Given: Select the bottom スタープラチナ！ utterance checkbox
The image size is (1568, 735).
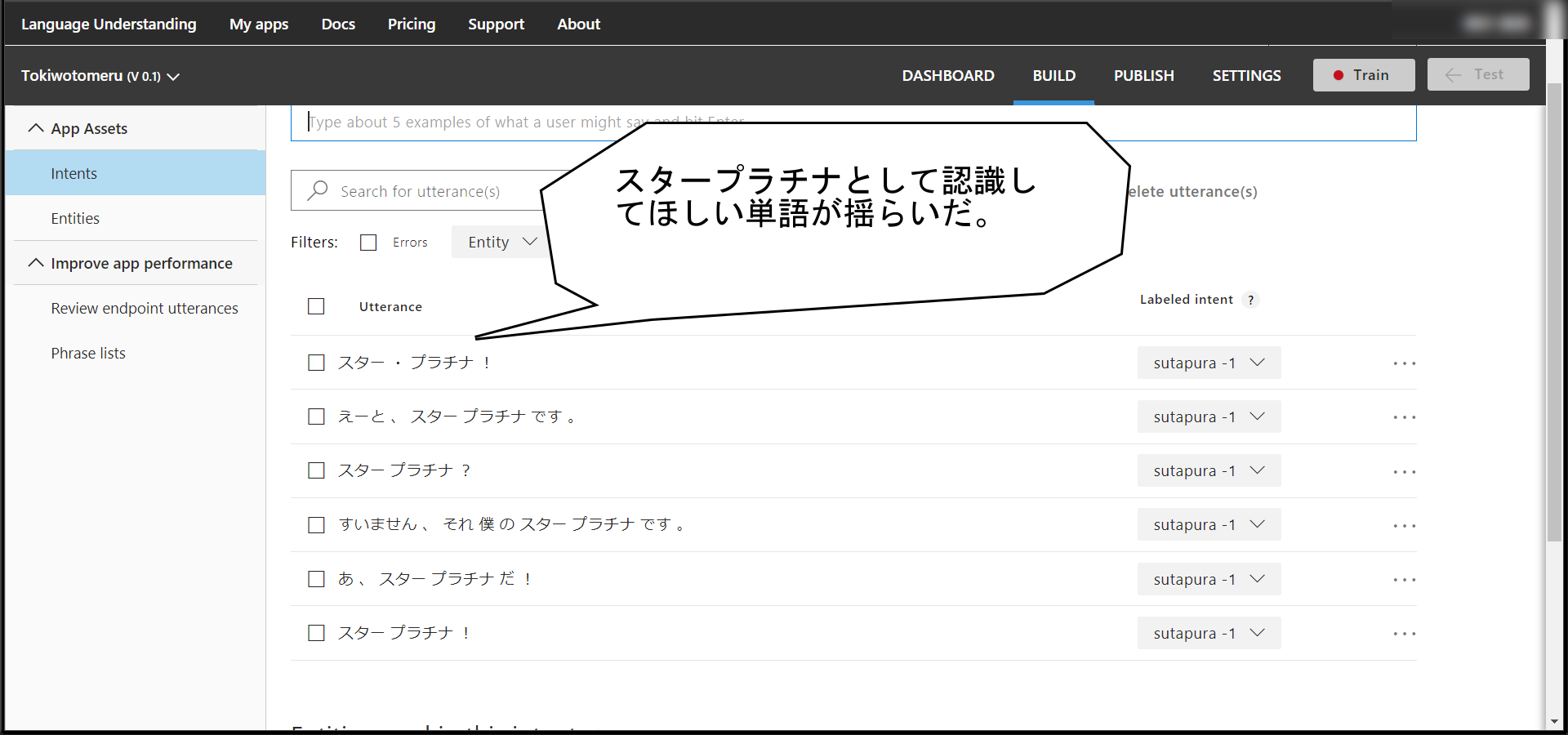Looking at the screenshot, I should 316,633.
